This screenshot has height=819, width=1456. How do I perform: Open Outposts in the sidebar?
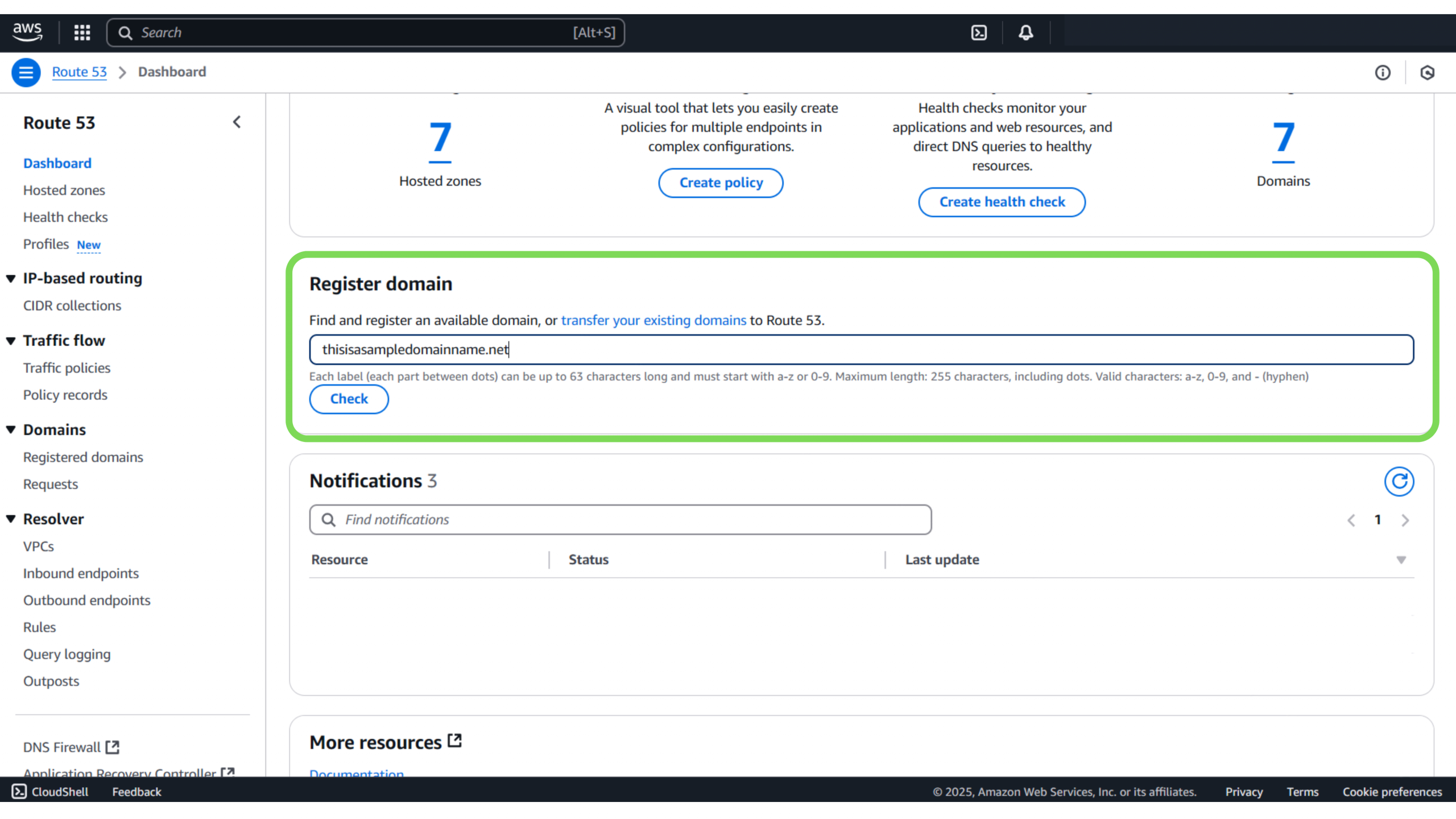coord(51,681)
